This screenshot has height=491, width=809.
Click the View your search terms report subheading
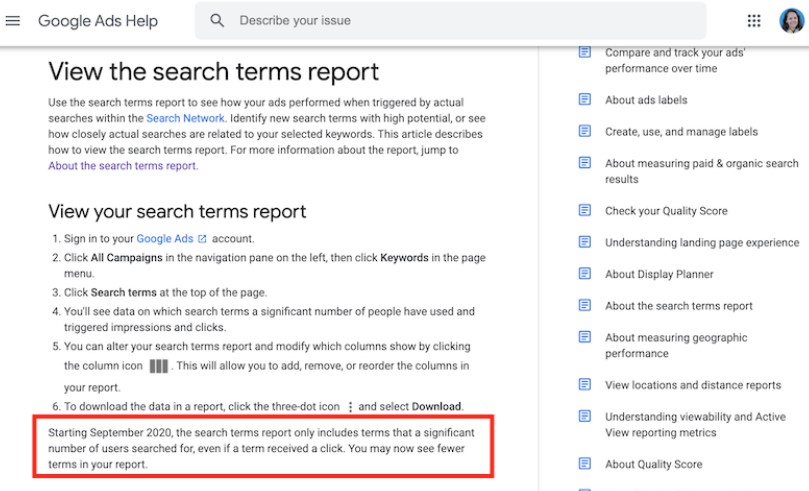tap(177, 211)
